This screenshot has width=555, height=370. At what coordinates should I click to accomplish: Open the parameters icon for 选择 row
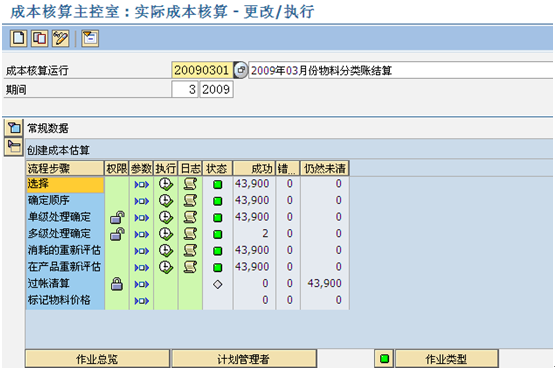142,184
